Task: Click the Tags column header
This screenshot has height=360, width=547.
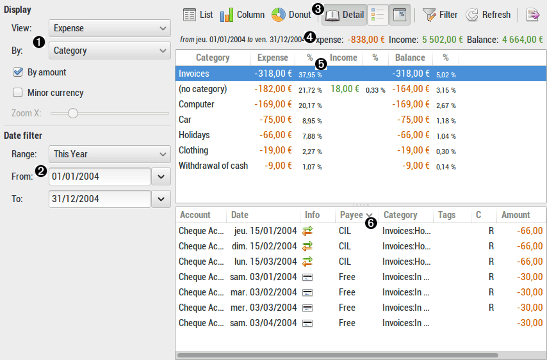Action: coord(452,215)
